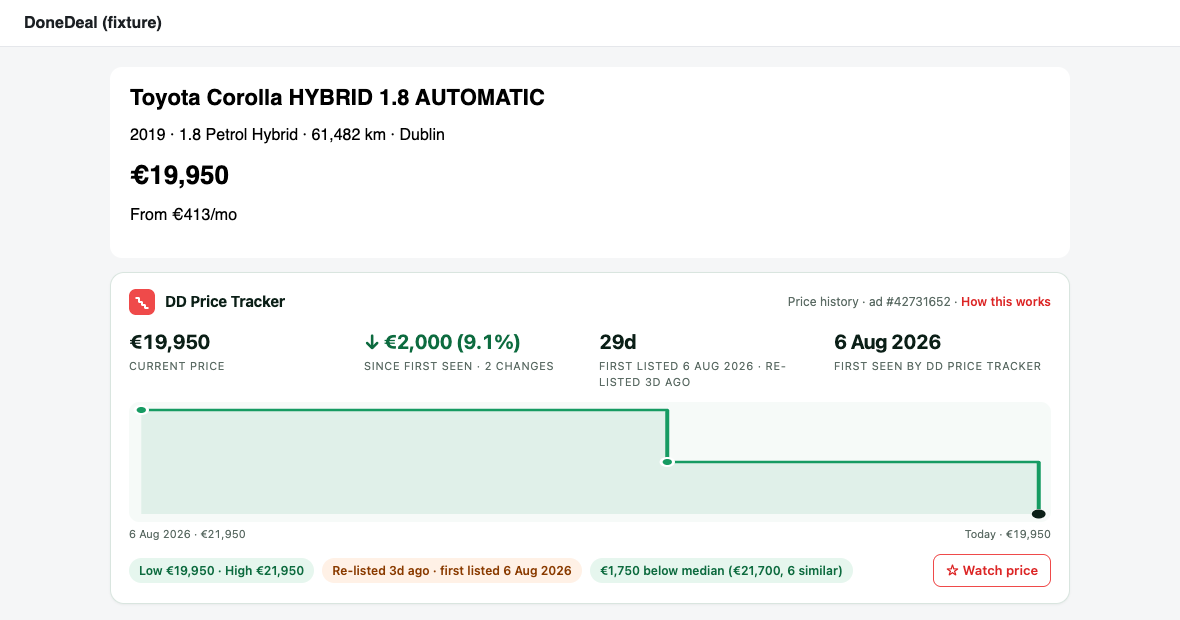Click the Toyota Corolla HYBRID listing title
The image size is (1180, 620).
[x=337, y=98]
